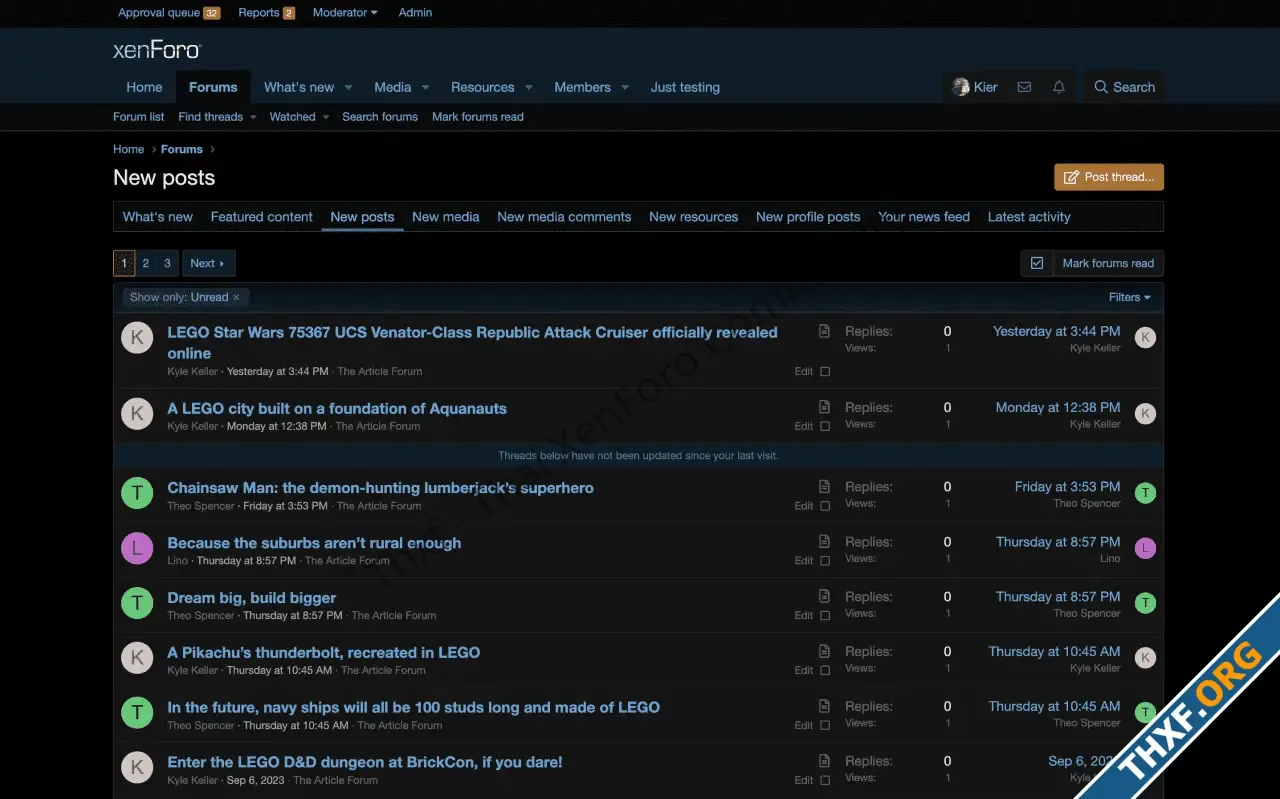Open the Home navigation tab

(x=144, y=87)
